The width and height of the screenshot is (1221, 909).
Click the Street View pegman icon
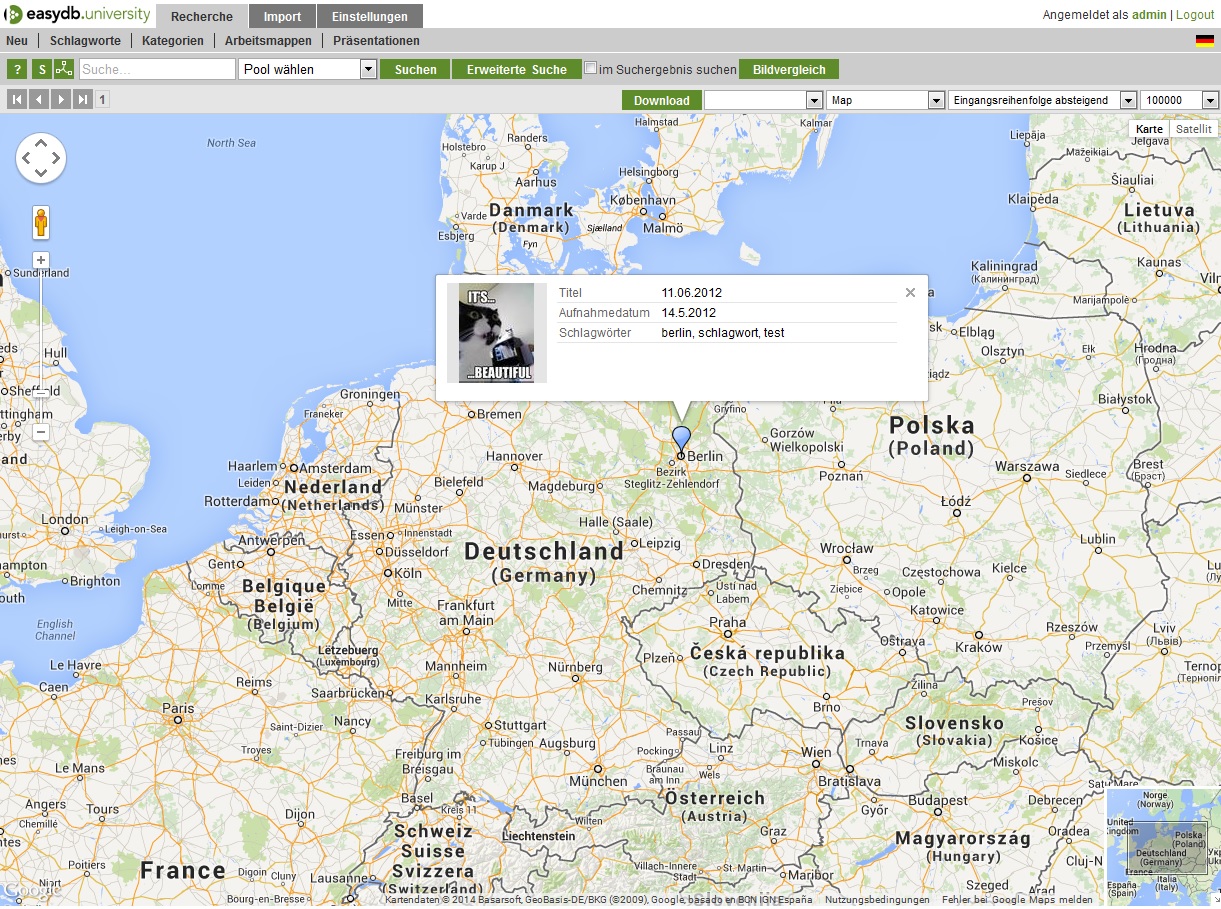point(41,222)
